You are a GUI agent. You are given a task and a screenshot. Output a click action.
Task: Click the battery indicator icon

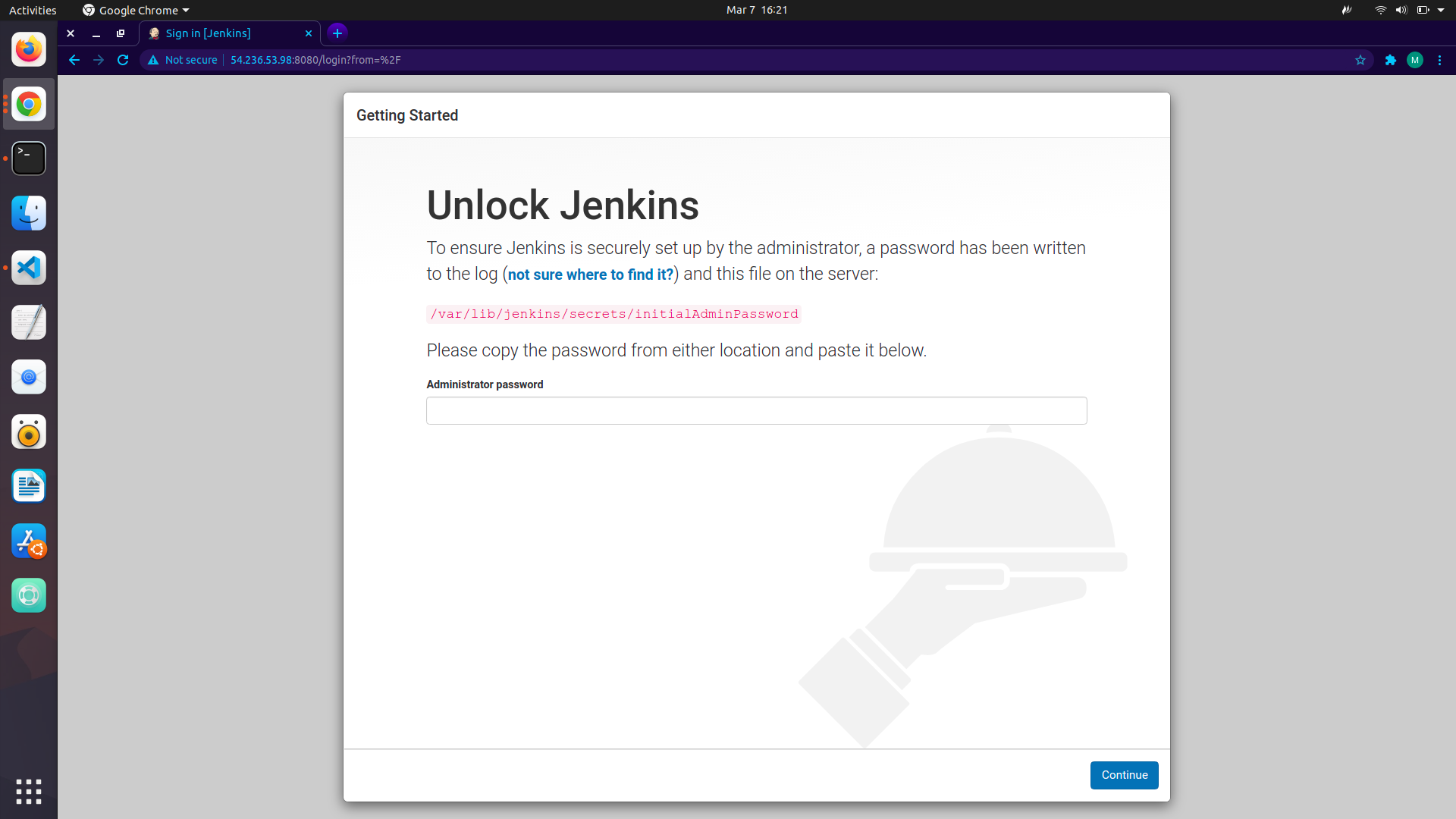click(1423, 10)
